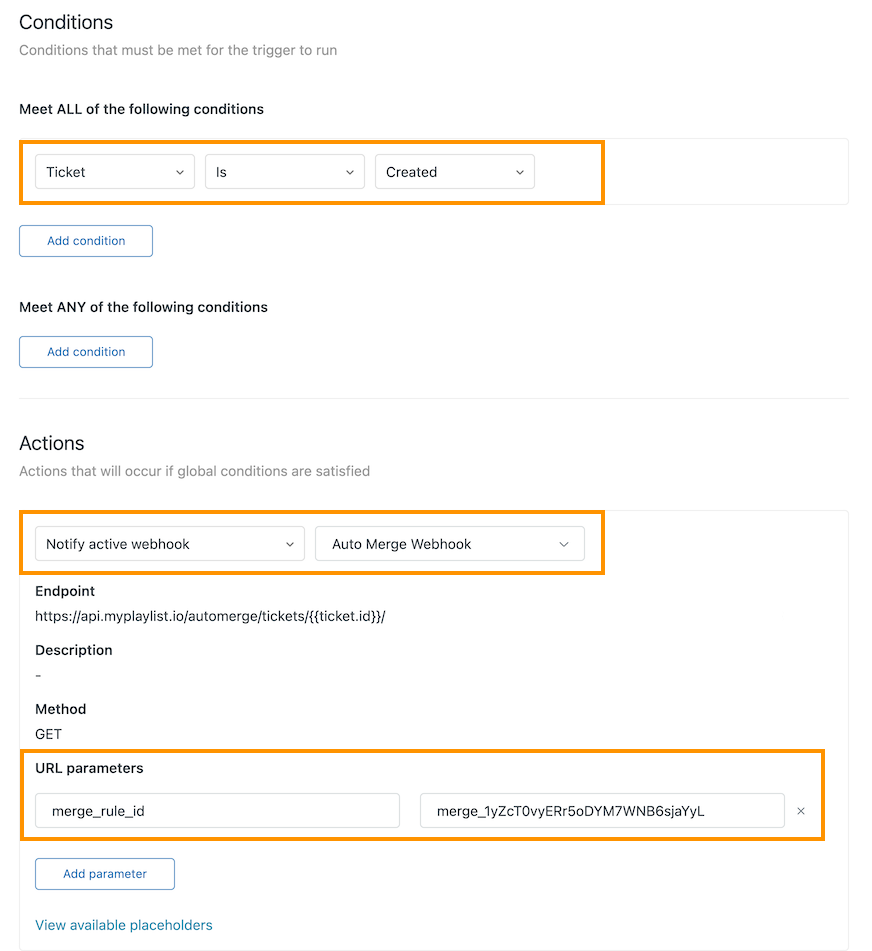Click the Conditions section heading
872x951 pixels.
click(66, 22)
